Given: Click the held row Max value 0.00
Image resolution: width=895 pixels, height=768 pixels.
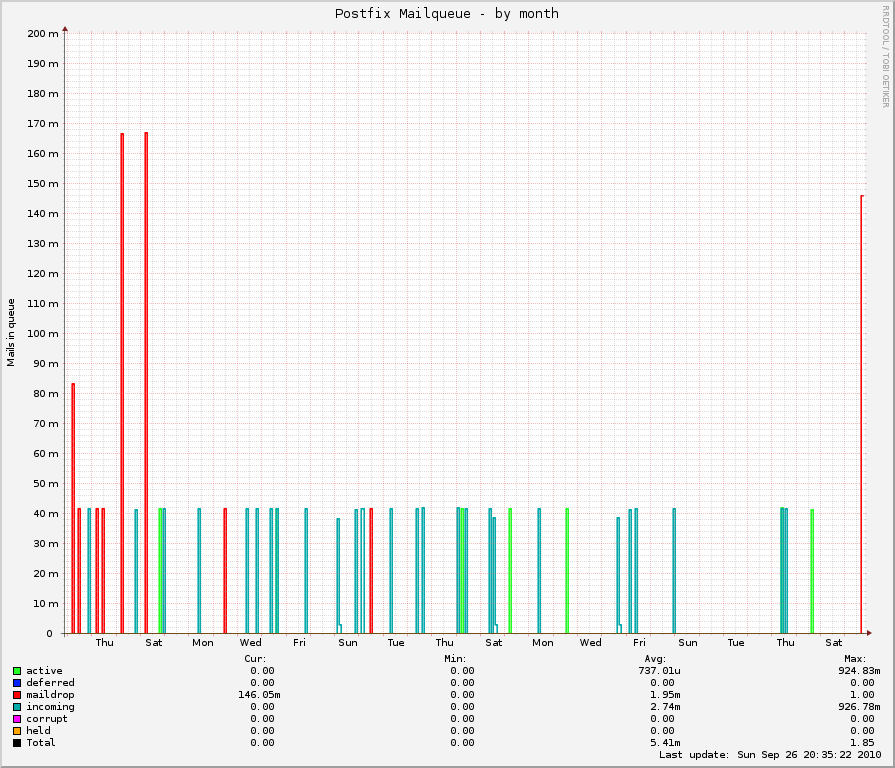Looking at the screenshot, I should [862, 731].
